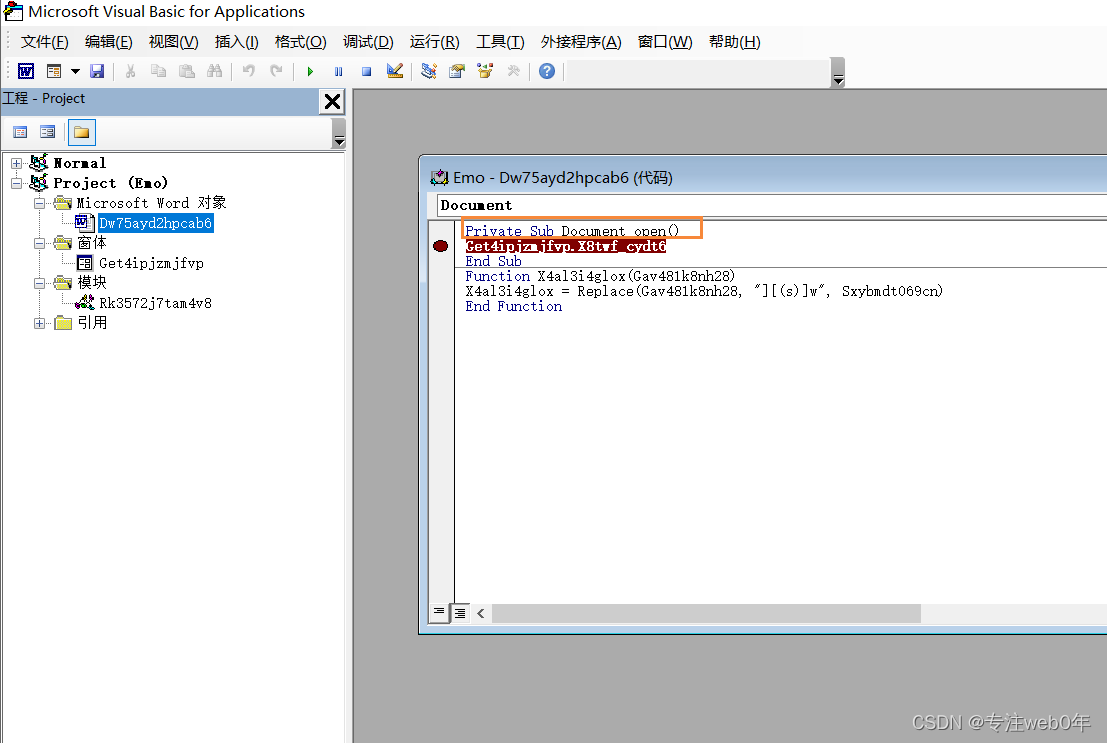Click the Function X4al3i4glox code line
Image resolution: width=1107 pixels, height=743 pixels.
point(600,276)
